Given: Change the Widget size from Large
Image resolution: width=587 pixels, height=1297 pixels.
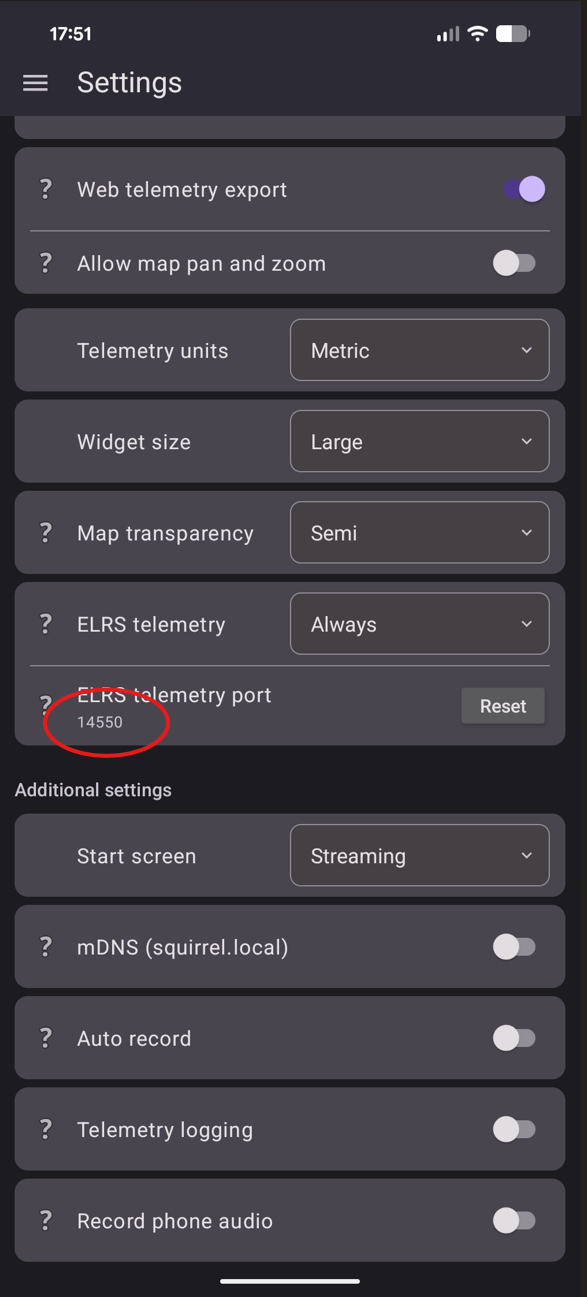Looking at the screenshot, I should click(x=419, y=441).
